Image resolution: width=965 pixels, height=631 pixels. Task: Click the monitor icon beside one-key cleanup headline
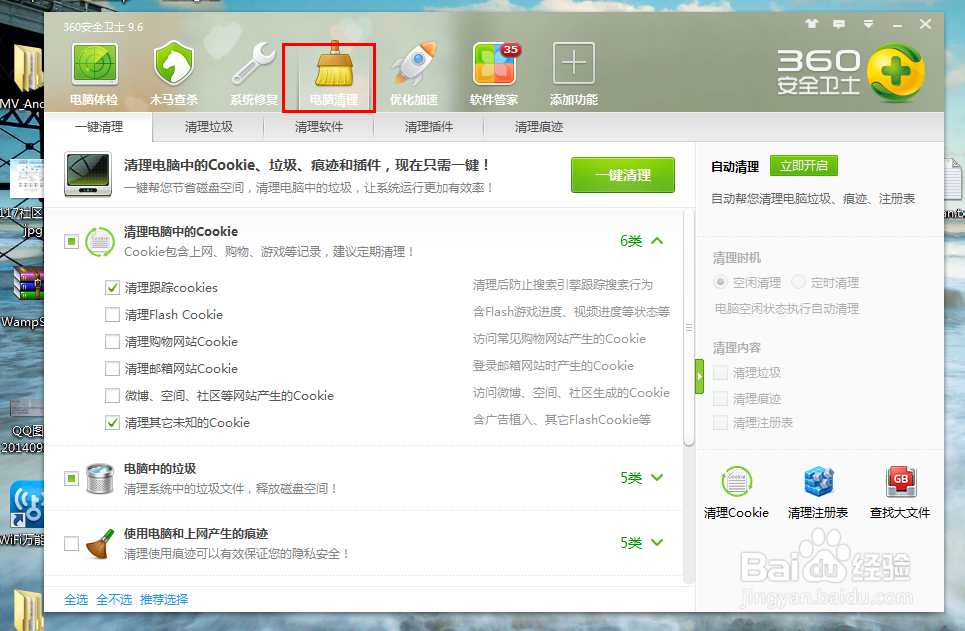pos(88,175)
